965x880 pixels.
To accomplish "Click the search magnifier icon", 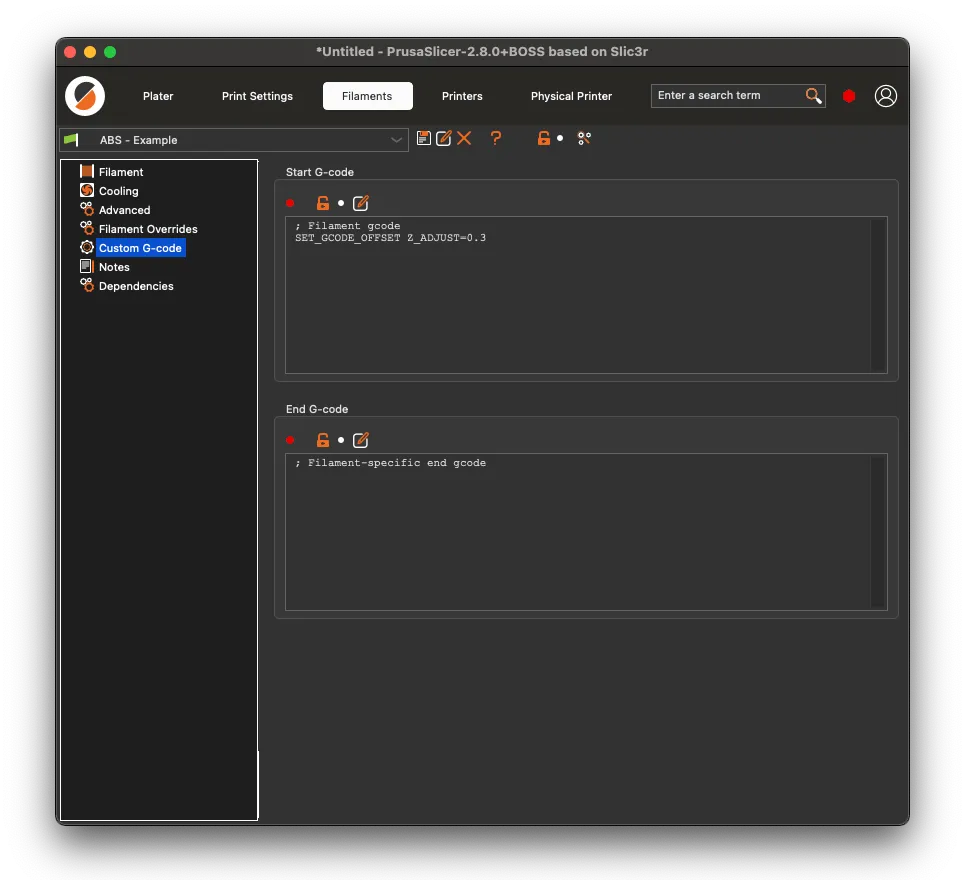I will (x=814, y=95).
